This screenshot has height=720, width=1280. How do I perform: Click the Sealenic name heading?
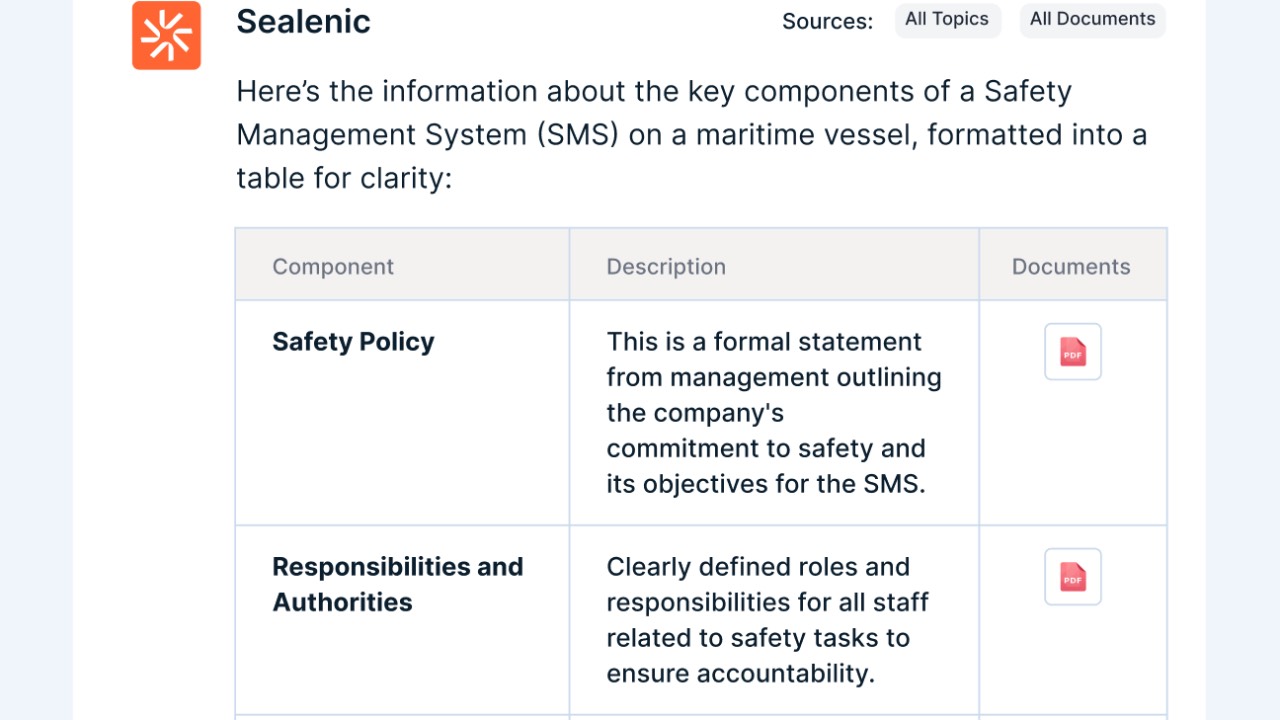[303, 21]
